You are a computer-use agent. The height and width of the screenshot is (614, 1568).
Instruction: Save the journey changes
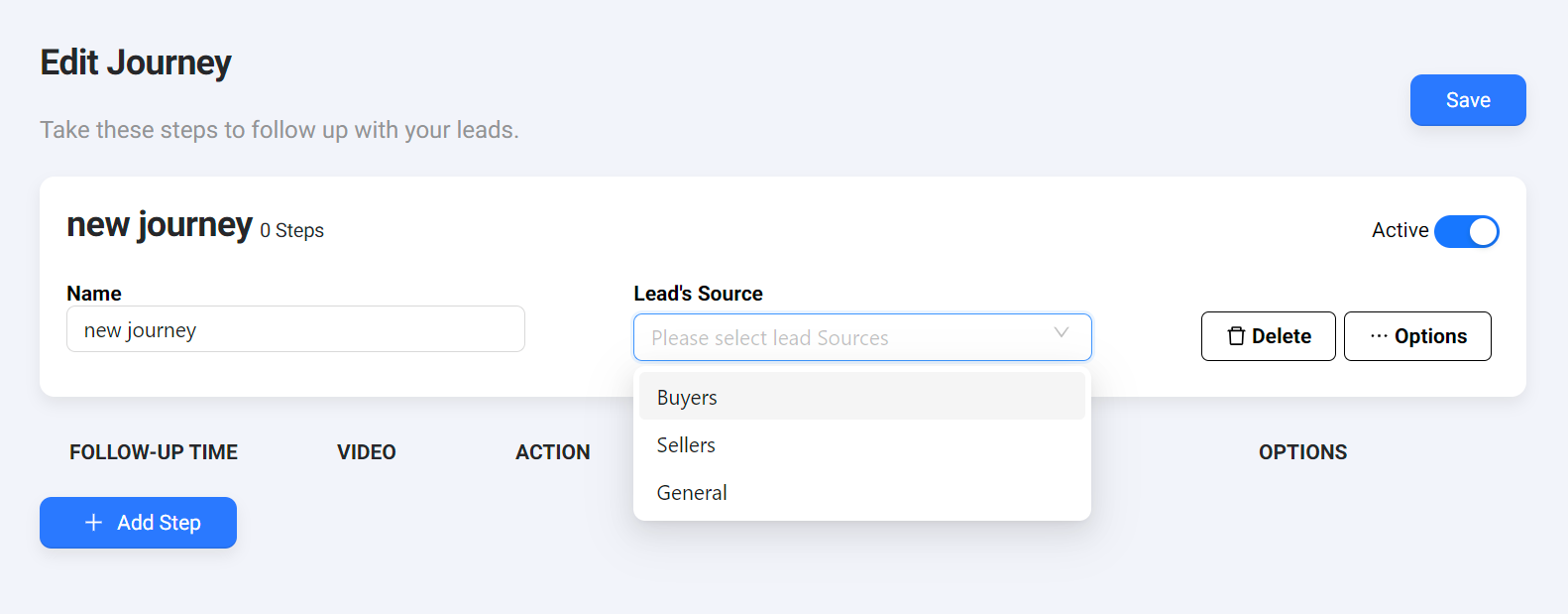coord(1467,100)
